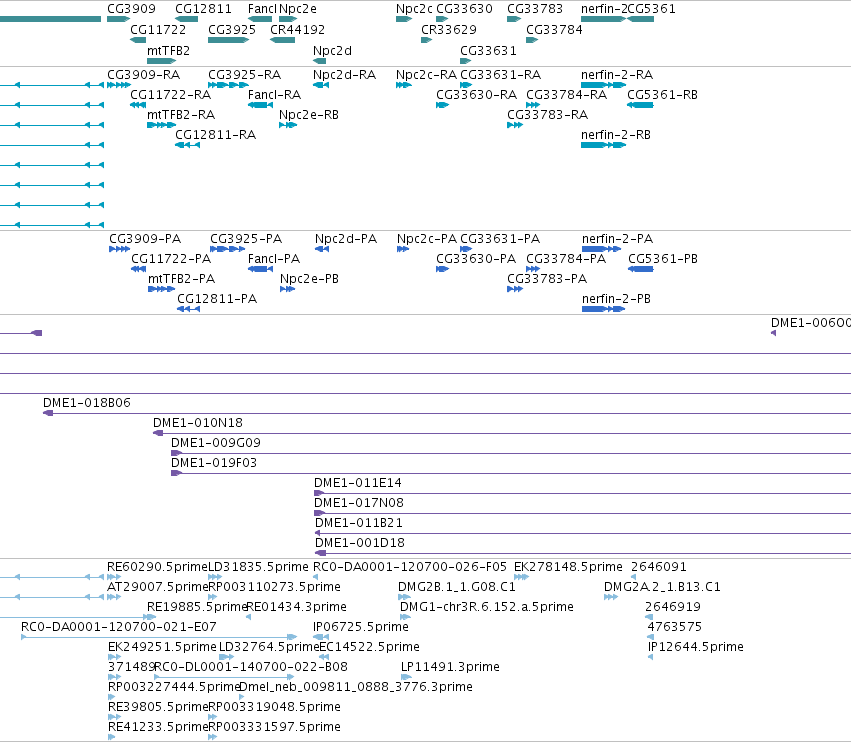Viewport: 851px width, 742px height.
Task: Select the CG11722-RA transcript
Action: coord(138,105)
